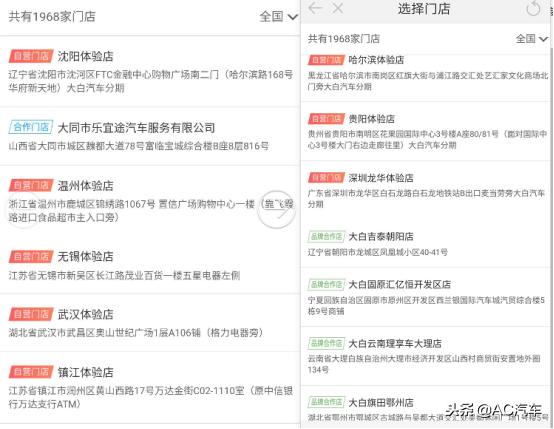554x429 pixels.
Task: Click the 品牌合作店 tag beside 大白旗田鄂州店
Action: (326, 402)
